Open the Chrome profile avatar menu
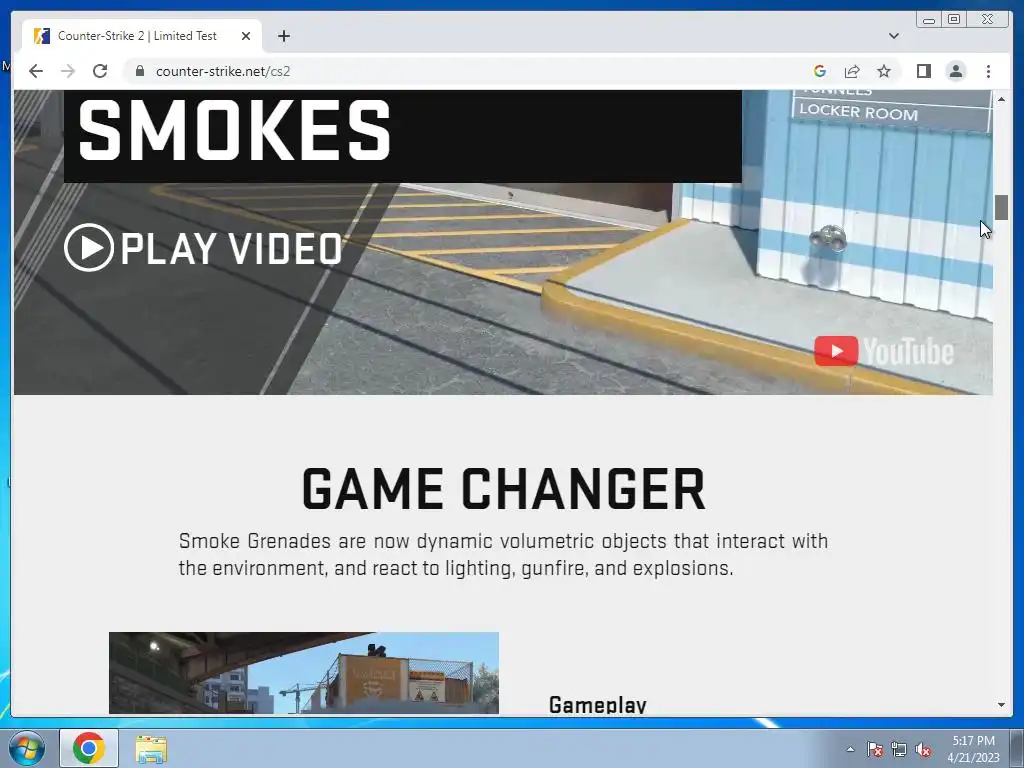1024x768 pixels. tap(956, 71)
